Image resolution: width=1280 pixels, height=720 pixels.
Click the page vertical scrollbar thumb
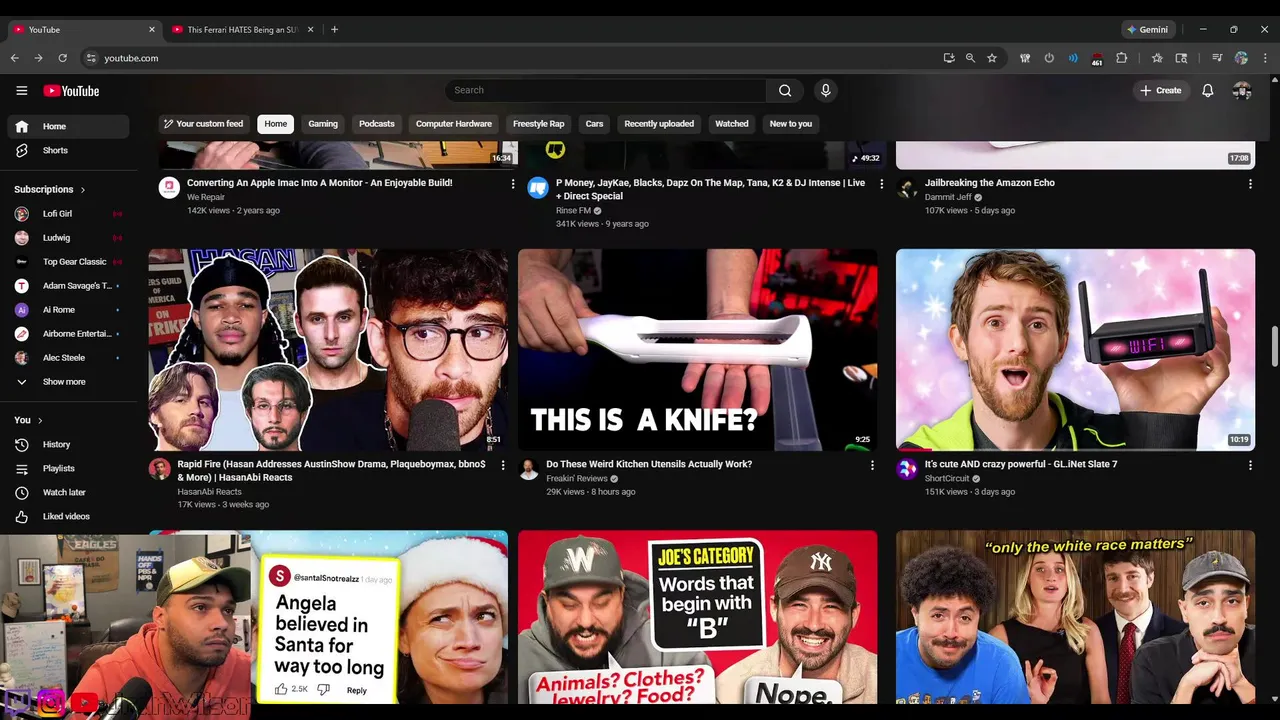click(x=1274, y=346)
